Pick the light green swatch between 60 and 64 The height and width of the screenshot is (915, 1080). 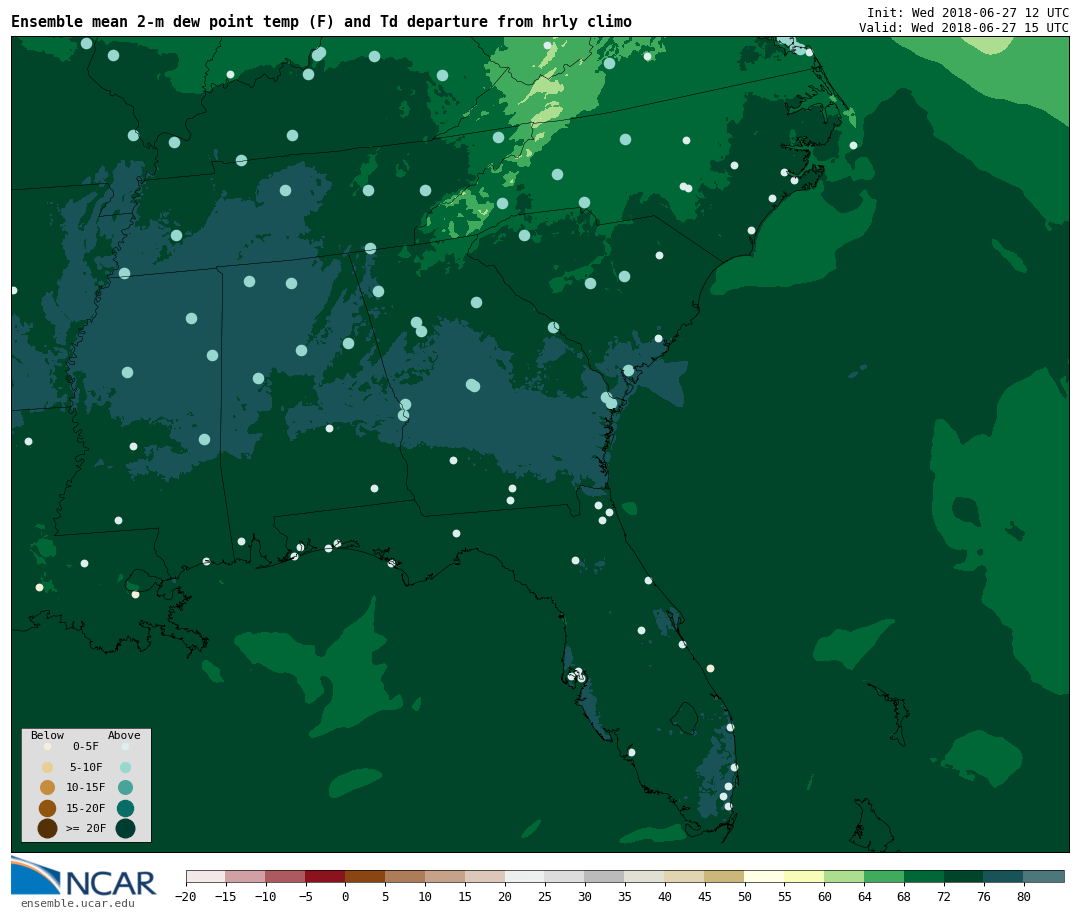[845, 876]
